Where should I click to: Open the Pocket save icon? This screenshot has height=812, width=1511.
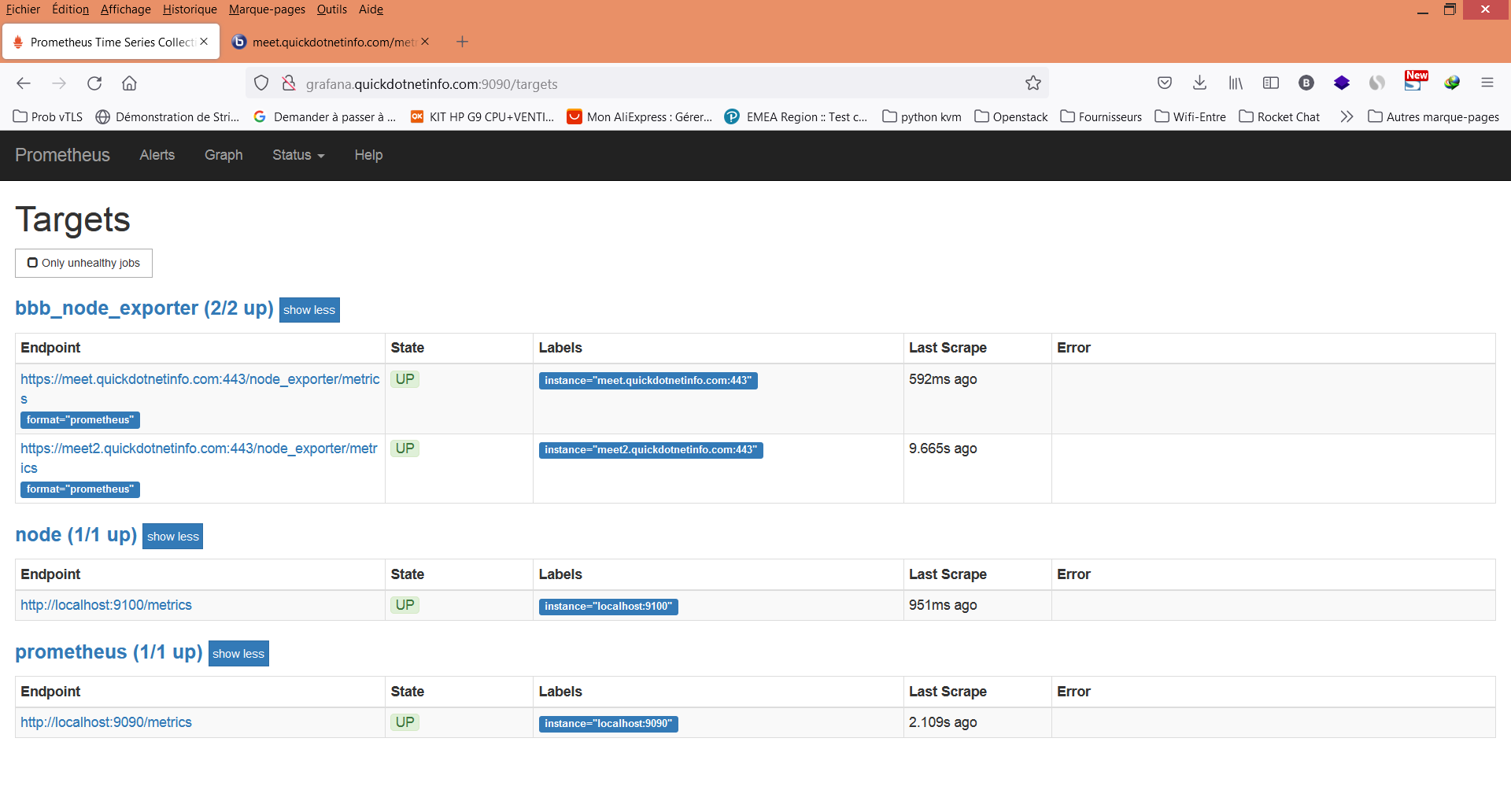point(1164,83)
